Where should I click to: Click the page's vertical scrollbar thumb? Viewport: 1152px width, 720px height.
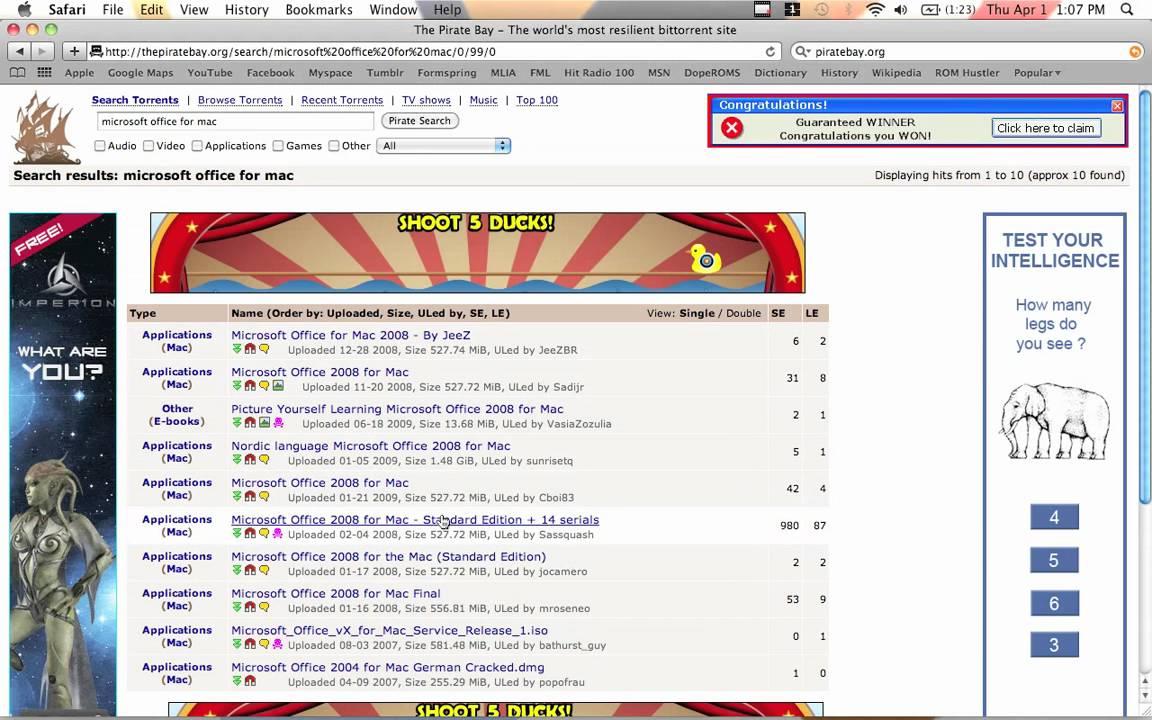(1145, 296)
